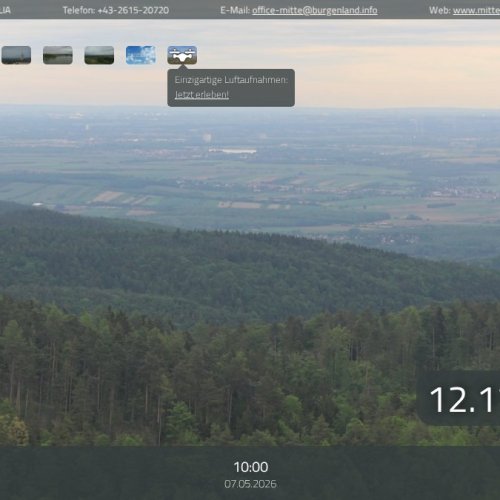Open the office-mitte@burgenland.info email link
This screenshot has width=500, height=500.
point(315,10)
